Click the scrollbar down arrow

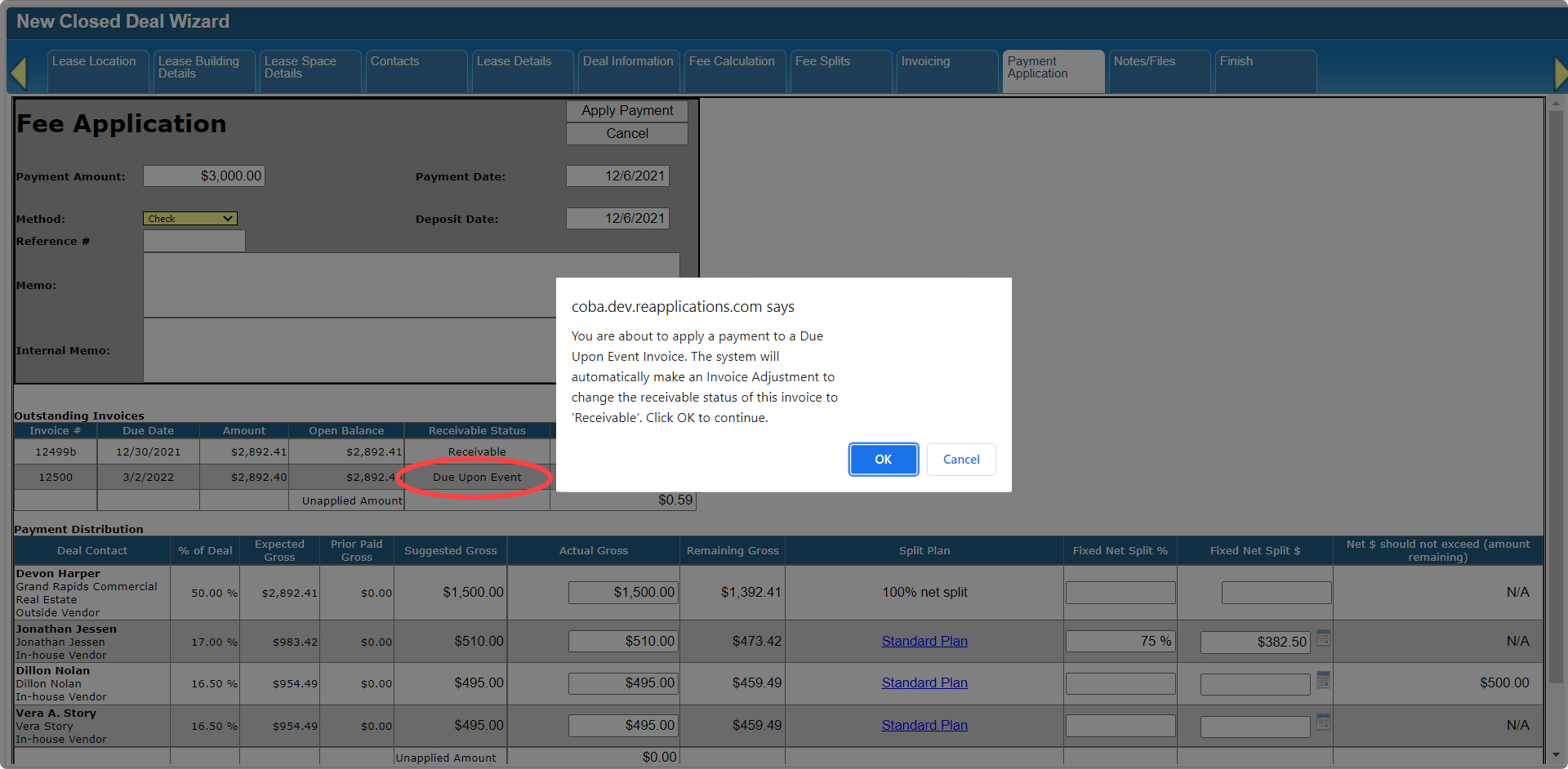click(x=1555, y=755)
